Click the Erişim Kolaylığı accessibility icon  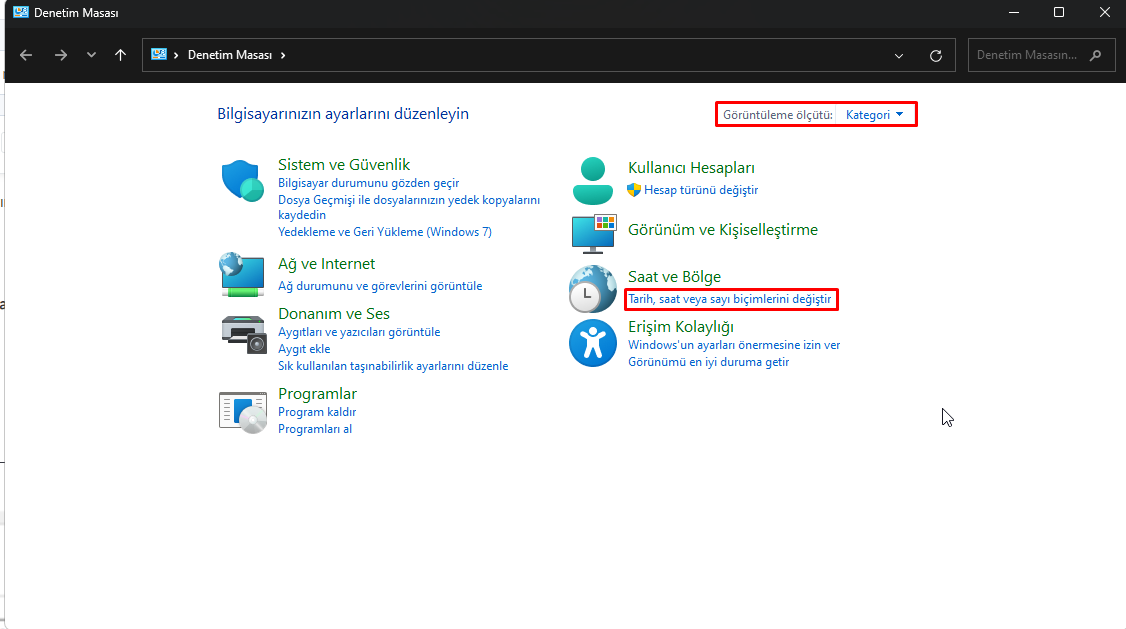(593, 343)
